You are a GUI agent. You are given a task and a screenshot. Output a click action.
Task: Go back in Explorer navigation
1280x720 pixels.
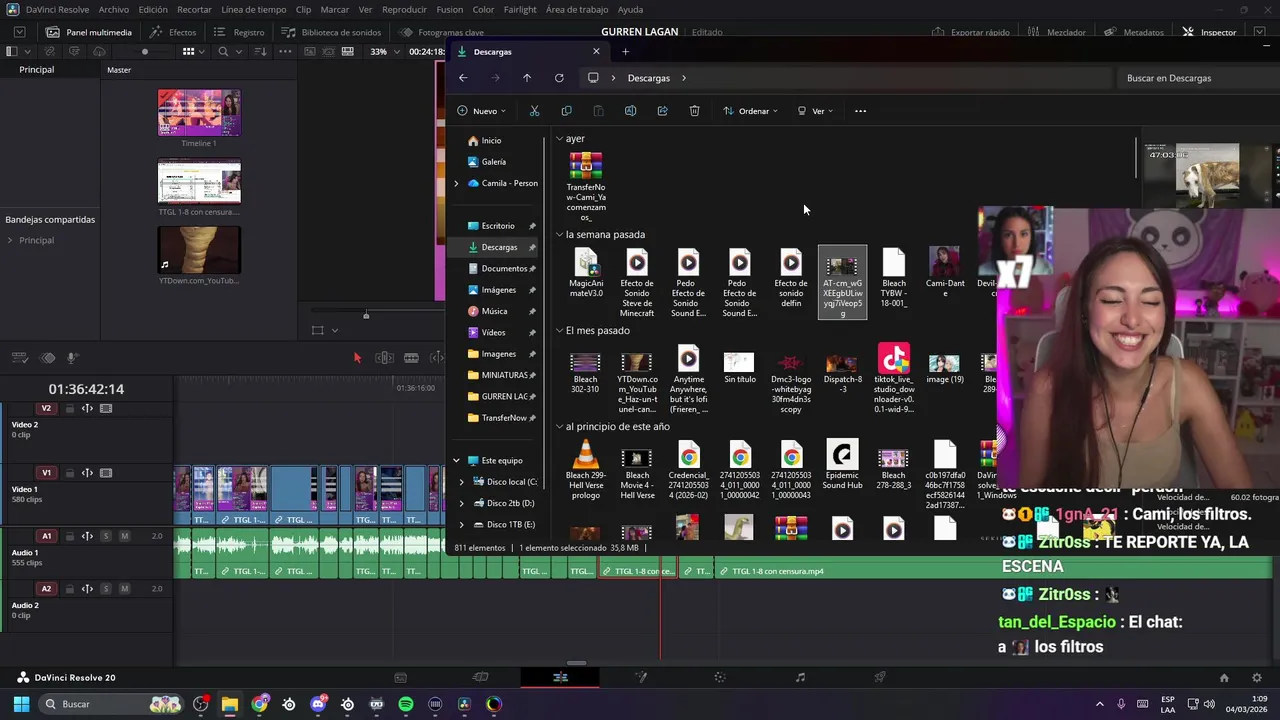pos(463,78)
